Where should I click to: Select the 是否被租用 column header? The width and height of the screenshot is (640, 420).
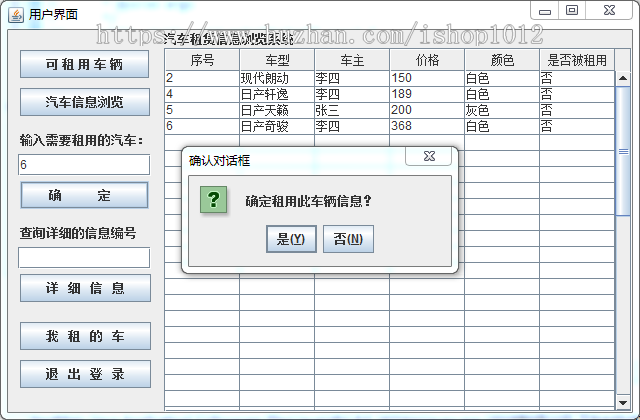coord(577,60)
